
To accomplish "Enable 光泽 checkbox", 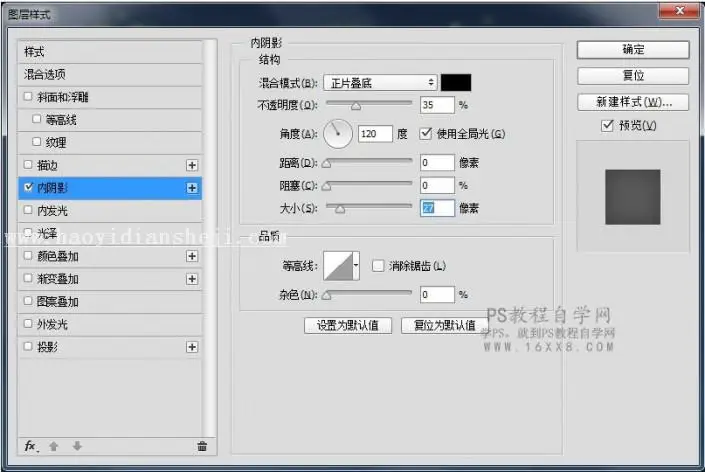I will pos(28,232).
